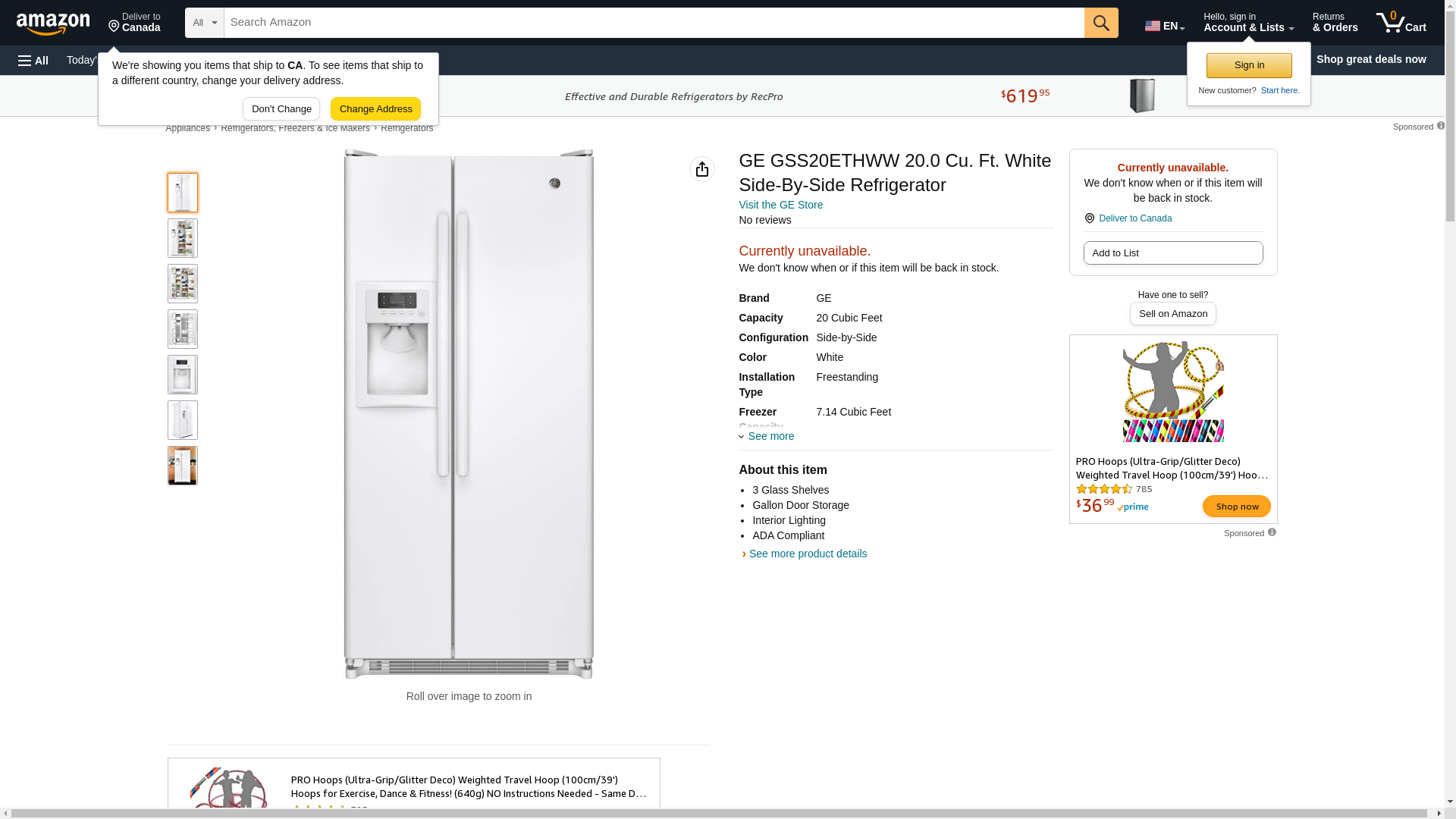Viewport: 1456px width, 819px height.
Task: Open the All search category dropdown
Action: (x=205, y=23)
